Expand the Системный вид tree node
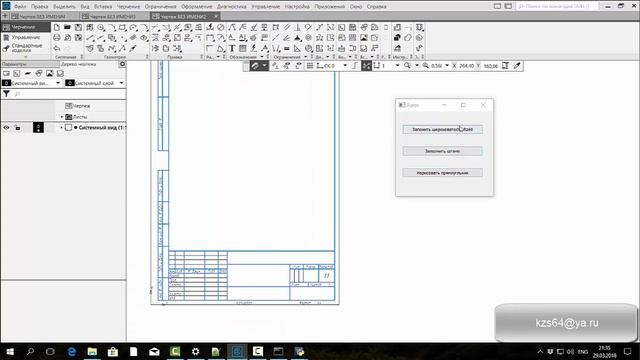The width and height of the screenshot is (640, 360). tap(62, 128)
